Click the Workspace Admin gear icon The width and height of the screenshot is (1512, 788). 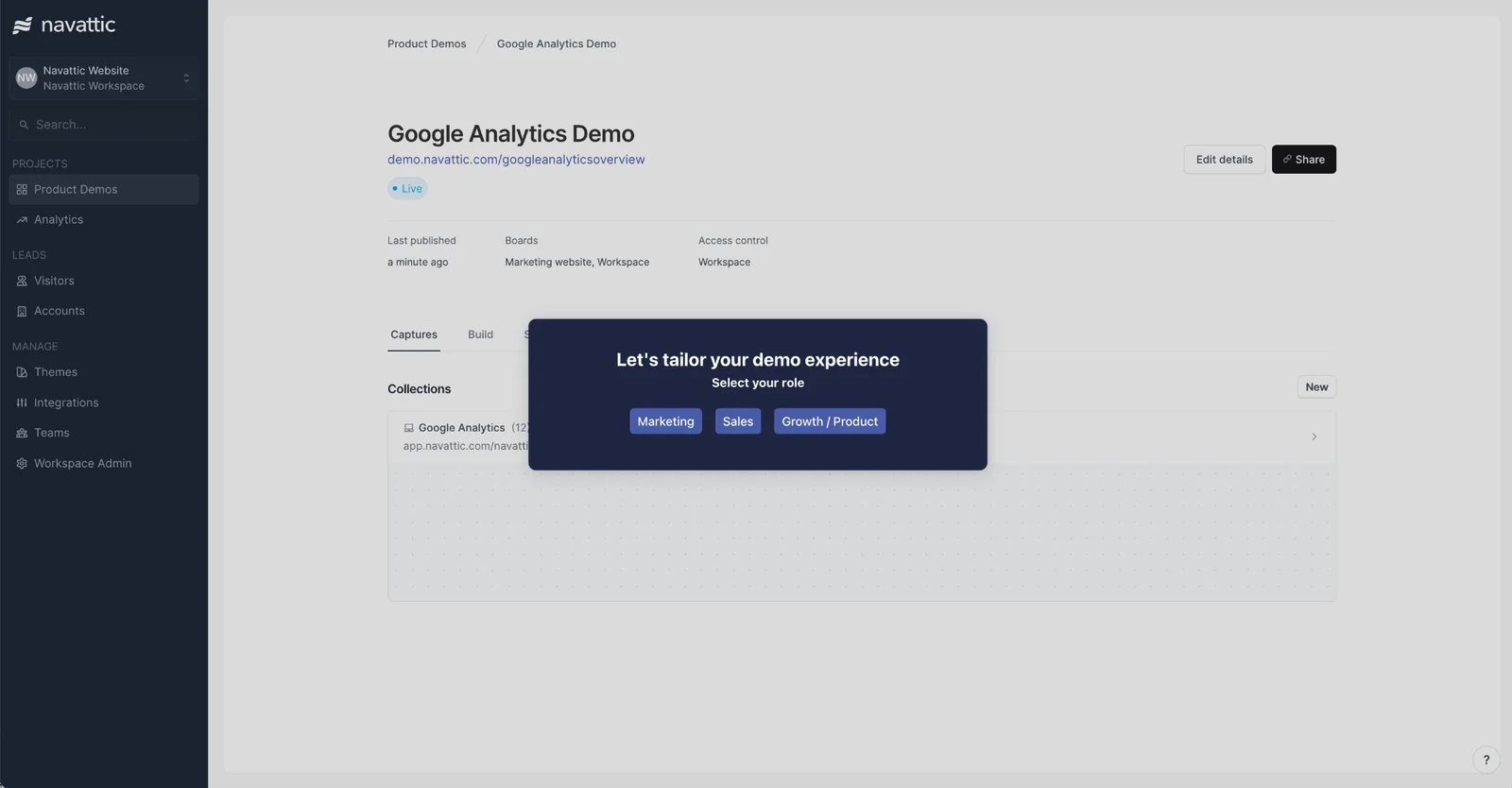click(22, 463)
